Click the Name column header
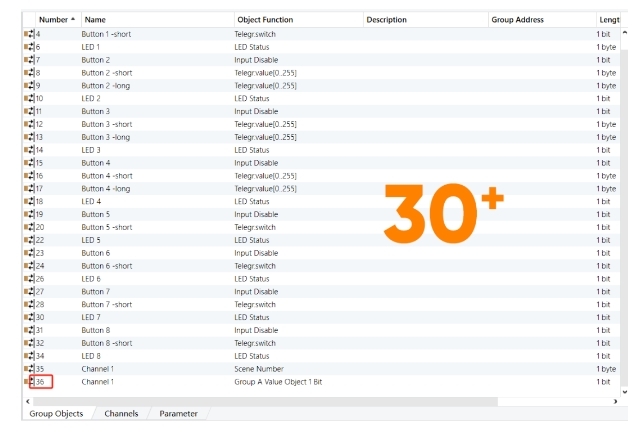This screenshot has width=638, height=438. point(95,19)
